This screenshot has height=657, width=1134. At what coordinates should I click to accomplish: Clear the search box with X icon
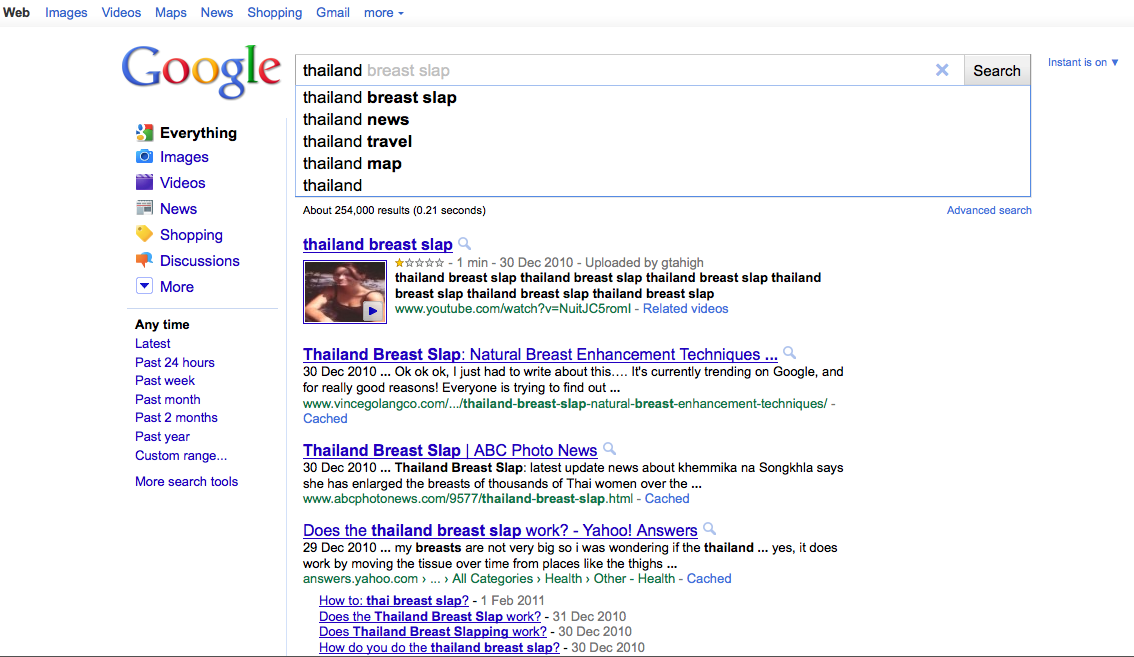coord(942,70)
